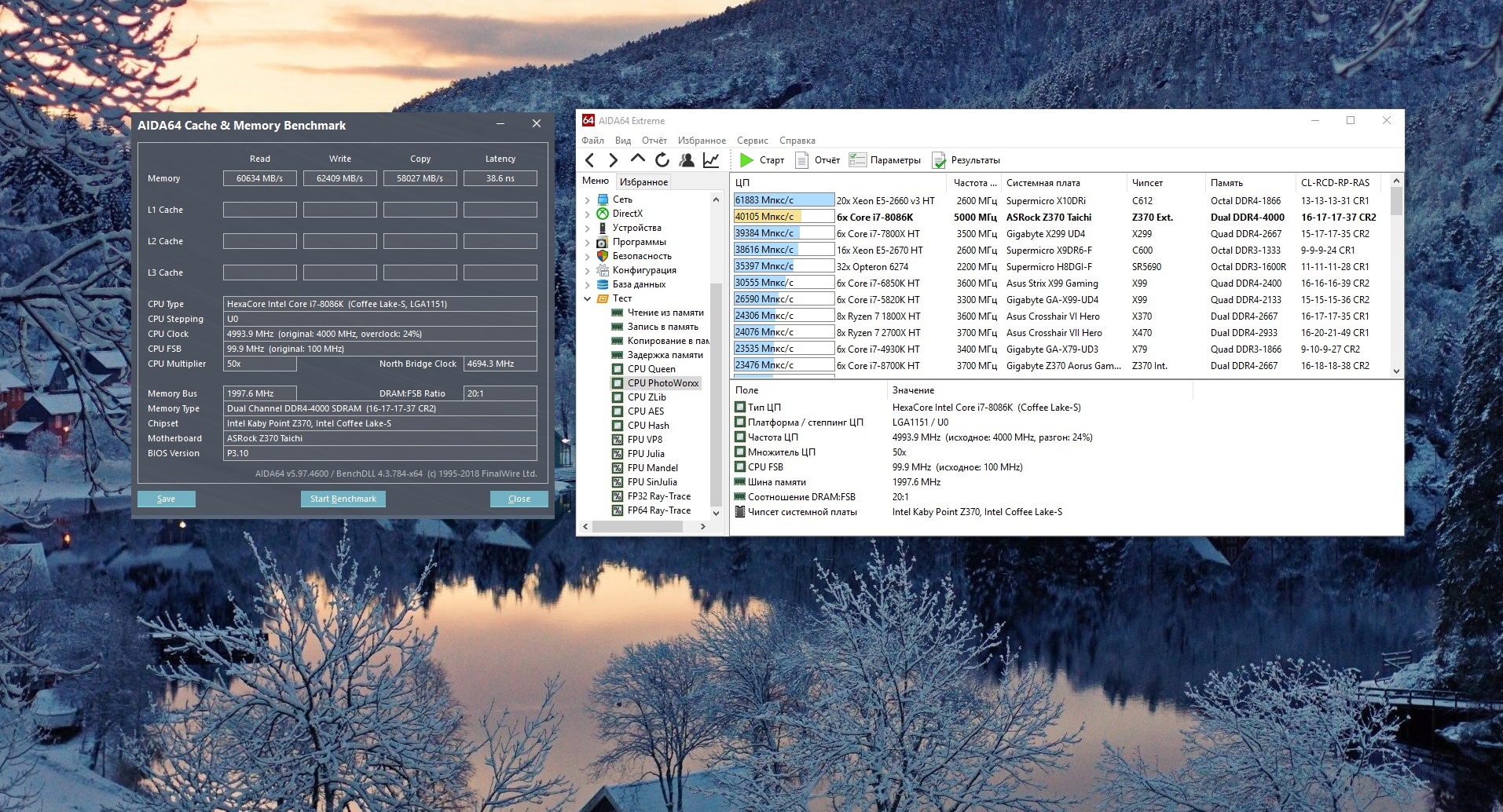Click the Отчёт toolbar button
This screenshot has height=812, width=1503.
(818, 160)
